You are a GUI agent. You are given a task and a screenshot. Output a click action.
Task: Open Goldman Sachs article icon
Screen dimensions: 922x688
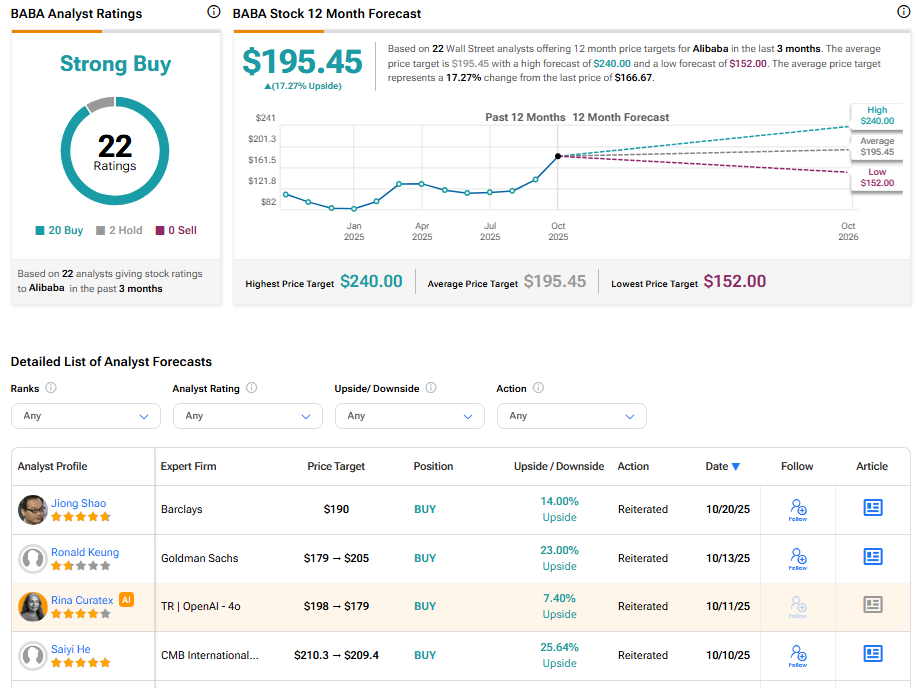[872, 557]
